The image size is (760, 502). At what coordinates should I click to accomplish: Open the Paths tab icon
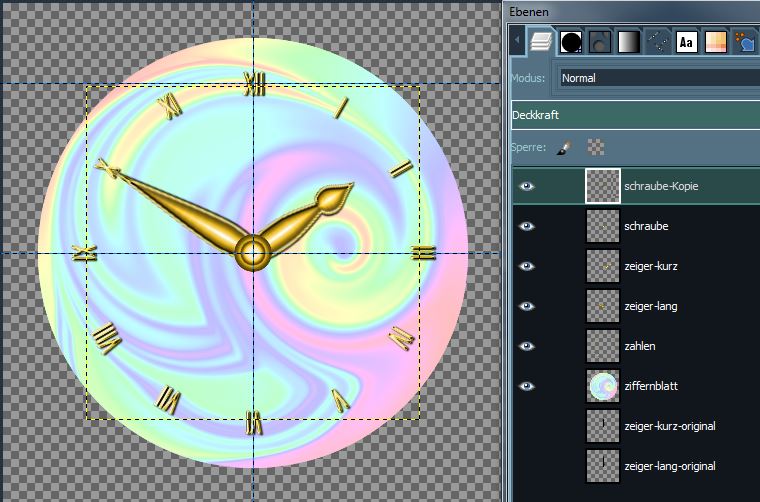(x=658, y=41)
